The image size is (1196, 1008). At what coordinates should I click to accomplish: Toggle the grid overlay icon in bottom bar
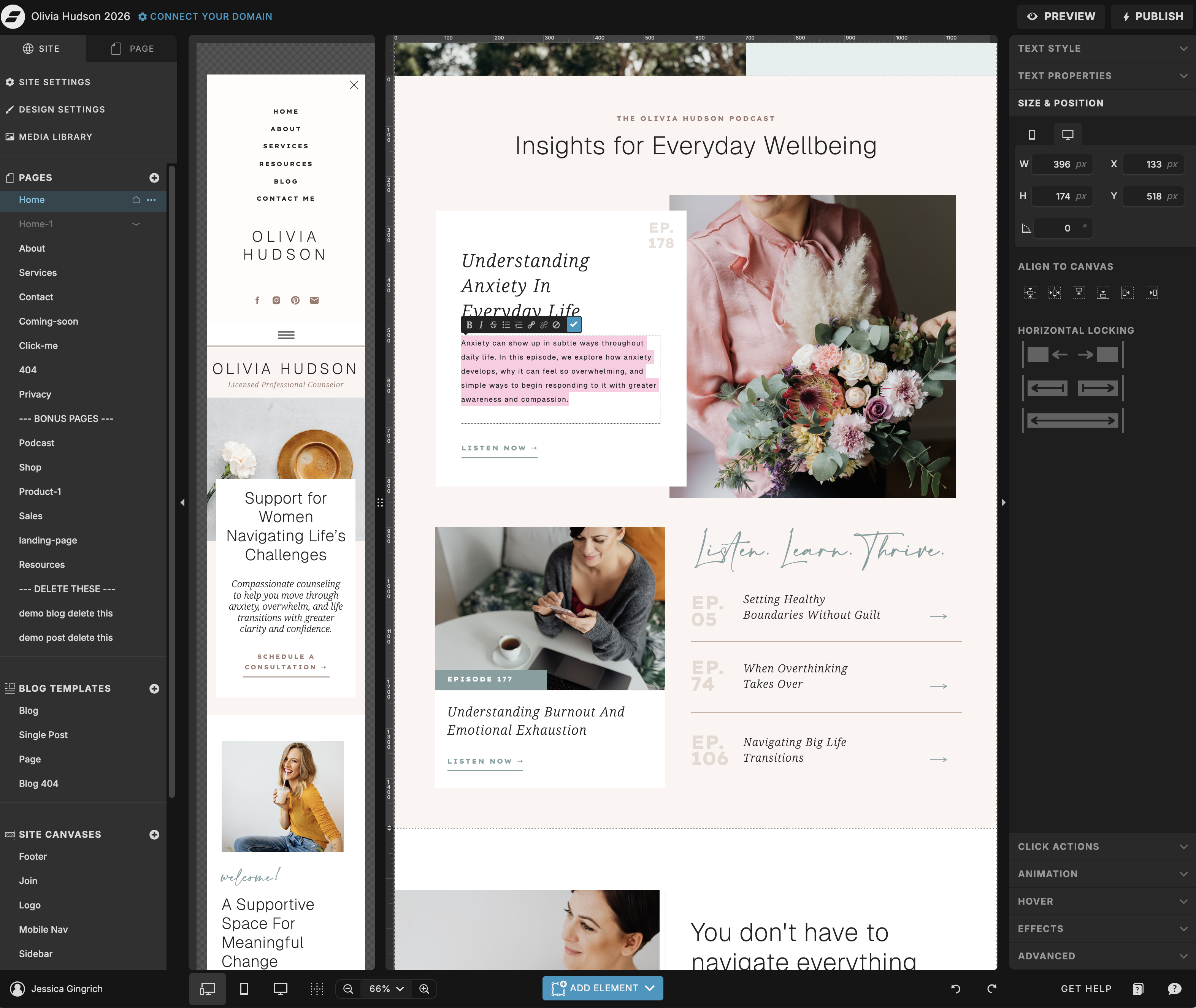tap(317, 989)
